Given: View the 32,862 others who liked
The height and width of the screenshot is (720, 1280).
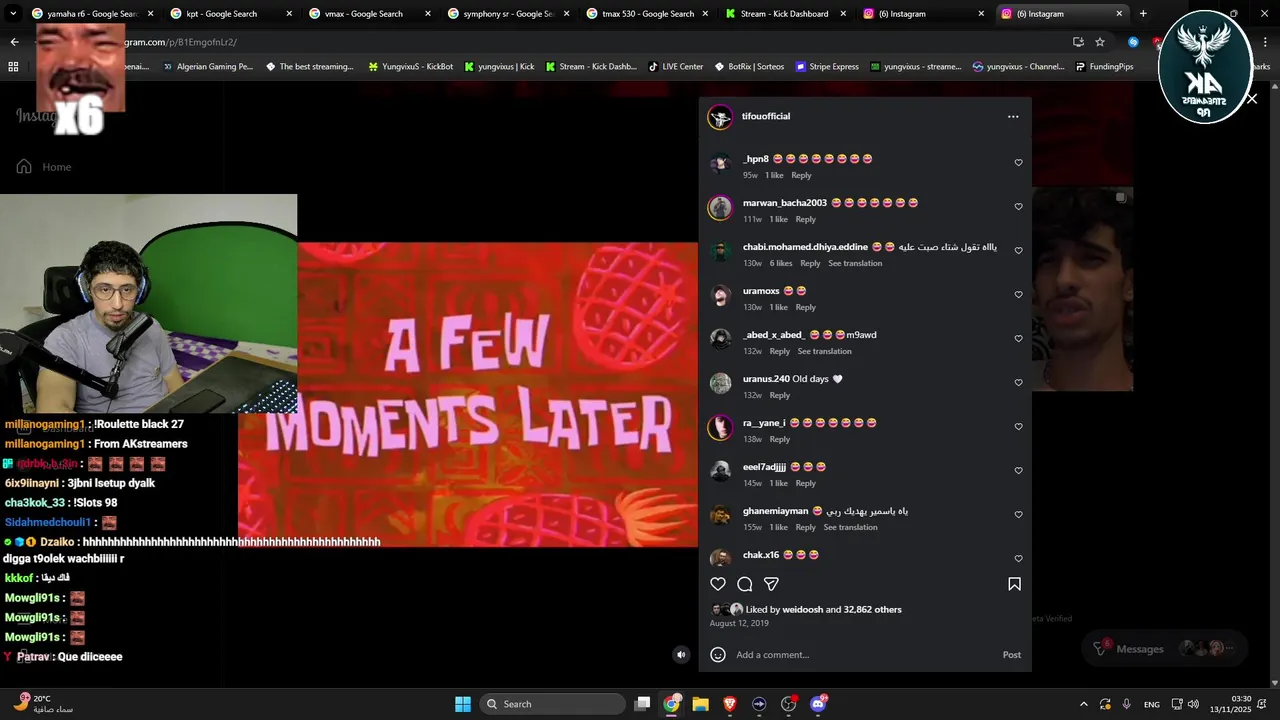Looking at the screenshot, I should [872, 609].
